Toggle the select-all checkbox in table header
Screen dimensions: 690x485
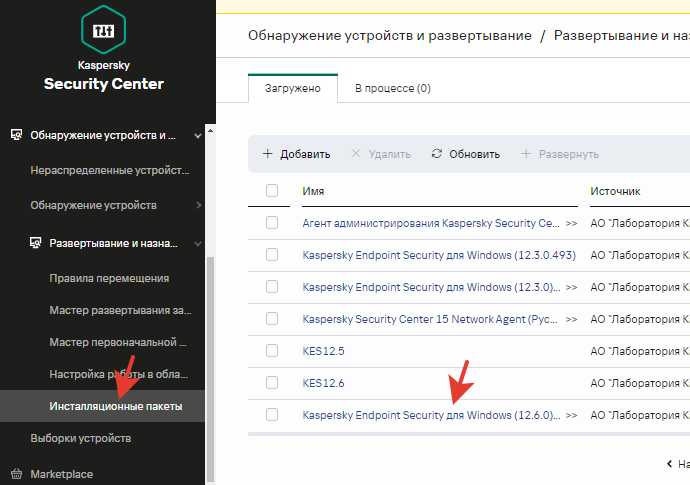tap(272, 191)
